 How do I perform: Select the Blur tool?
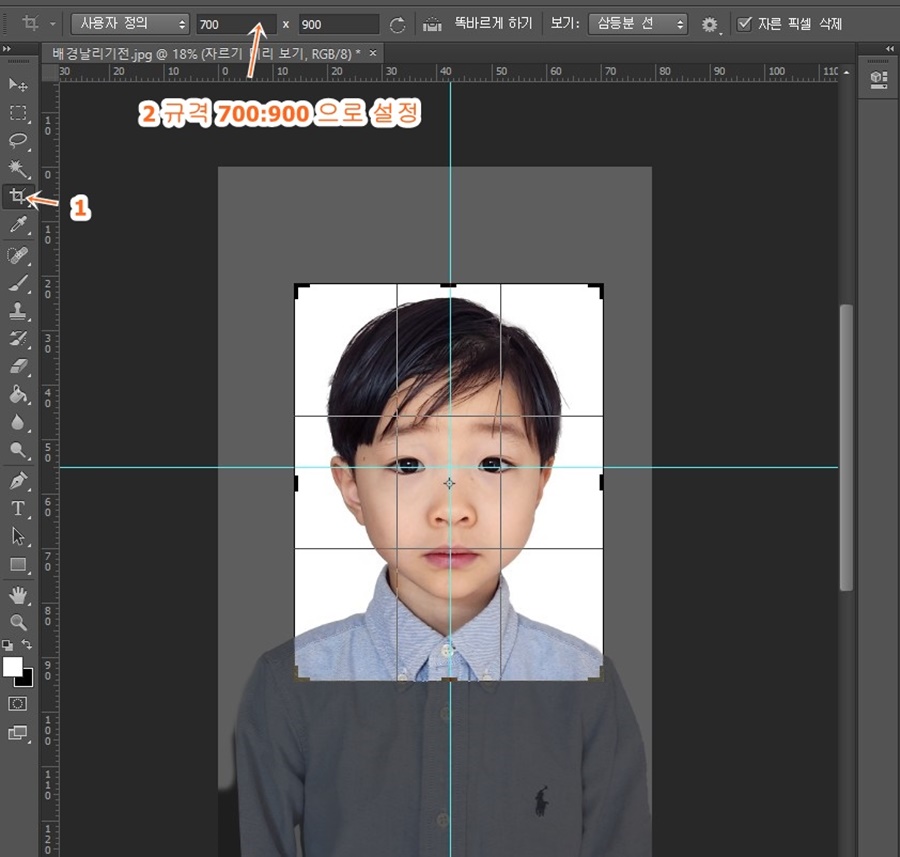point(18,423)
